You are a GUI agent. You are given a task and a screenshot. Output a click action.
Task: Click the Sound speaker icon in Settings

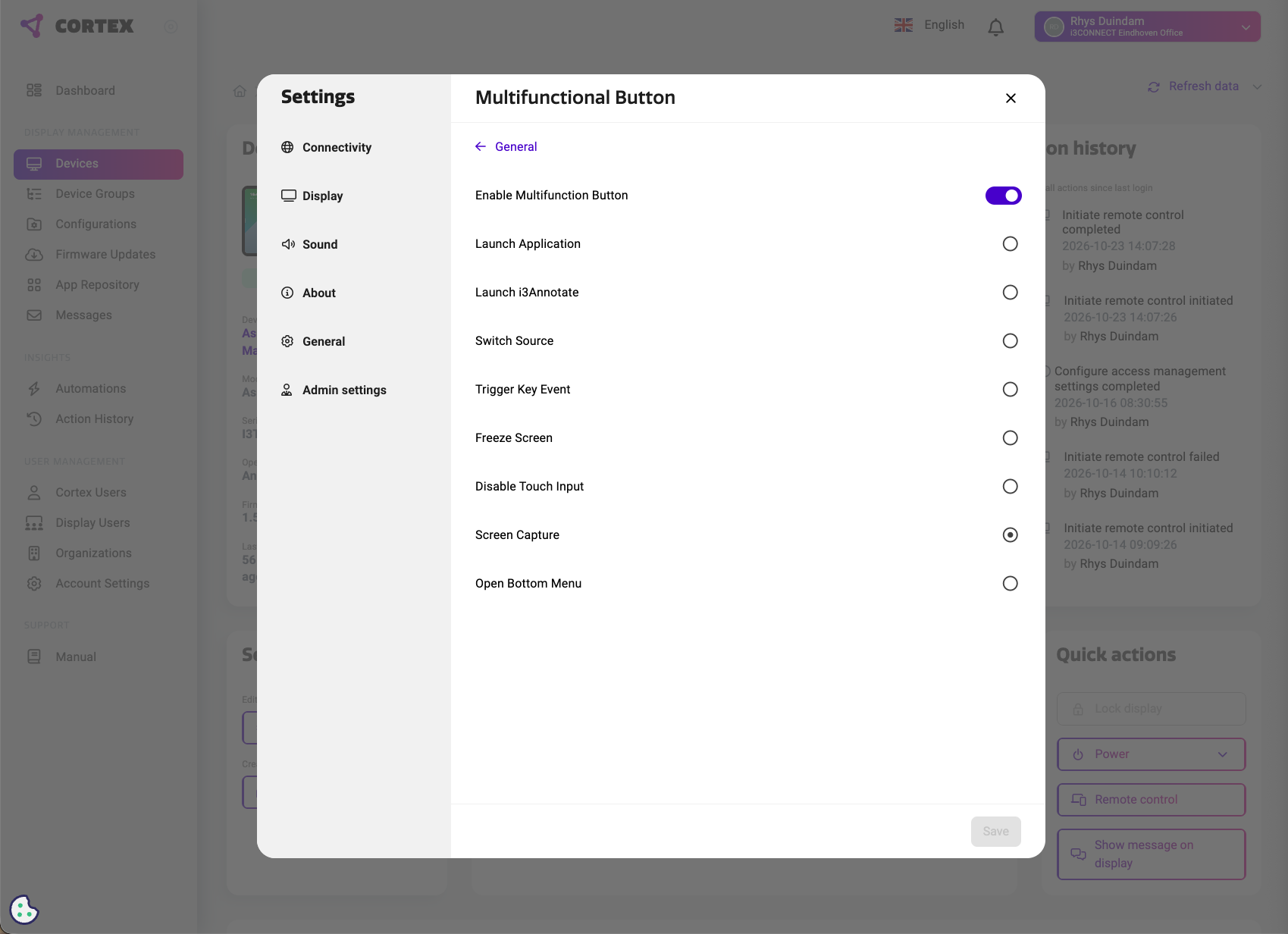tap(288, 244)
